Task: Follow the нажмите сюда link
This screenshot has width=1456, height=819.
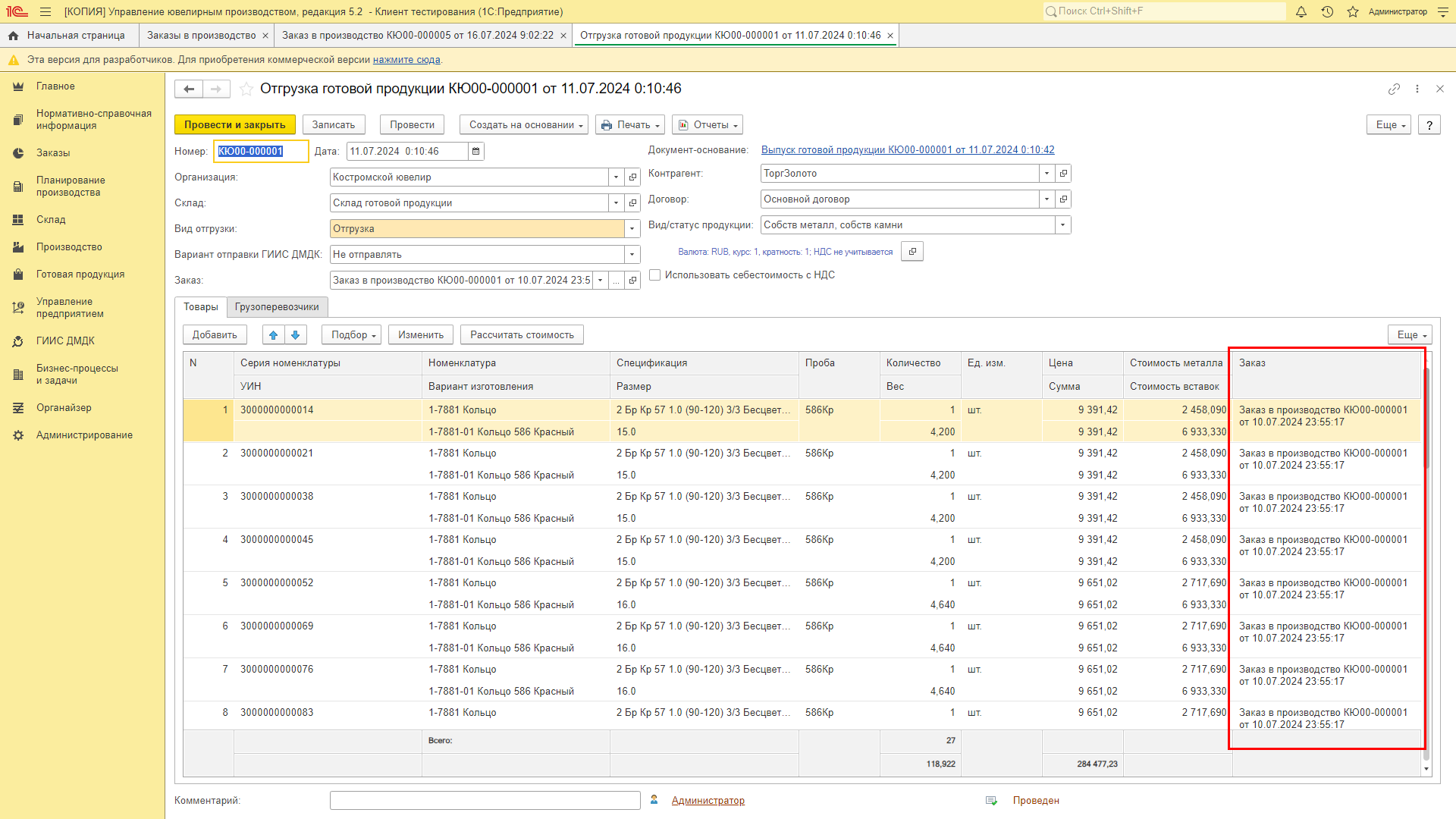Action: [x=406, y=60]
